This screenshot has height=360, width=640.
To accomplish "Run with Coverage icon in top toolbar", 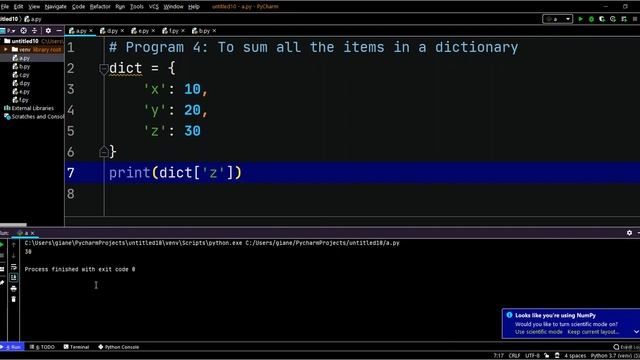I will (602, 19).
